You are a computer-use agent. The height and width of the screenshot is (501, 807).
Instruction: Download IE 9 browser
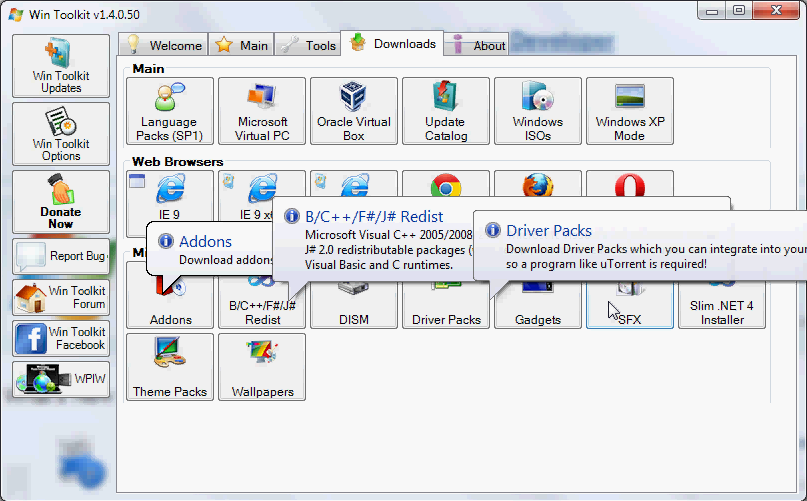(x=170, y=197)
